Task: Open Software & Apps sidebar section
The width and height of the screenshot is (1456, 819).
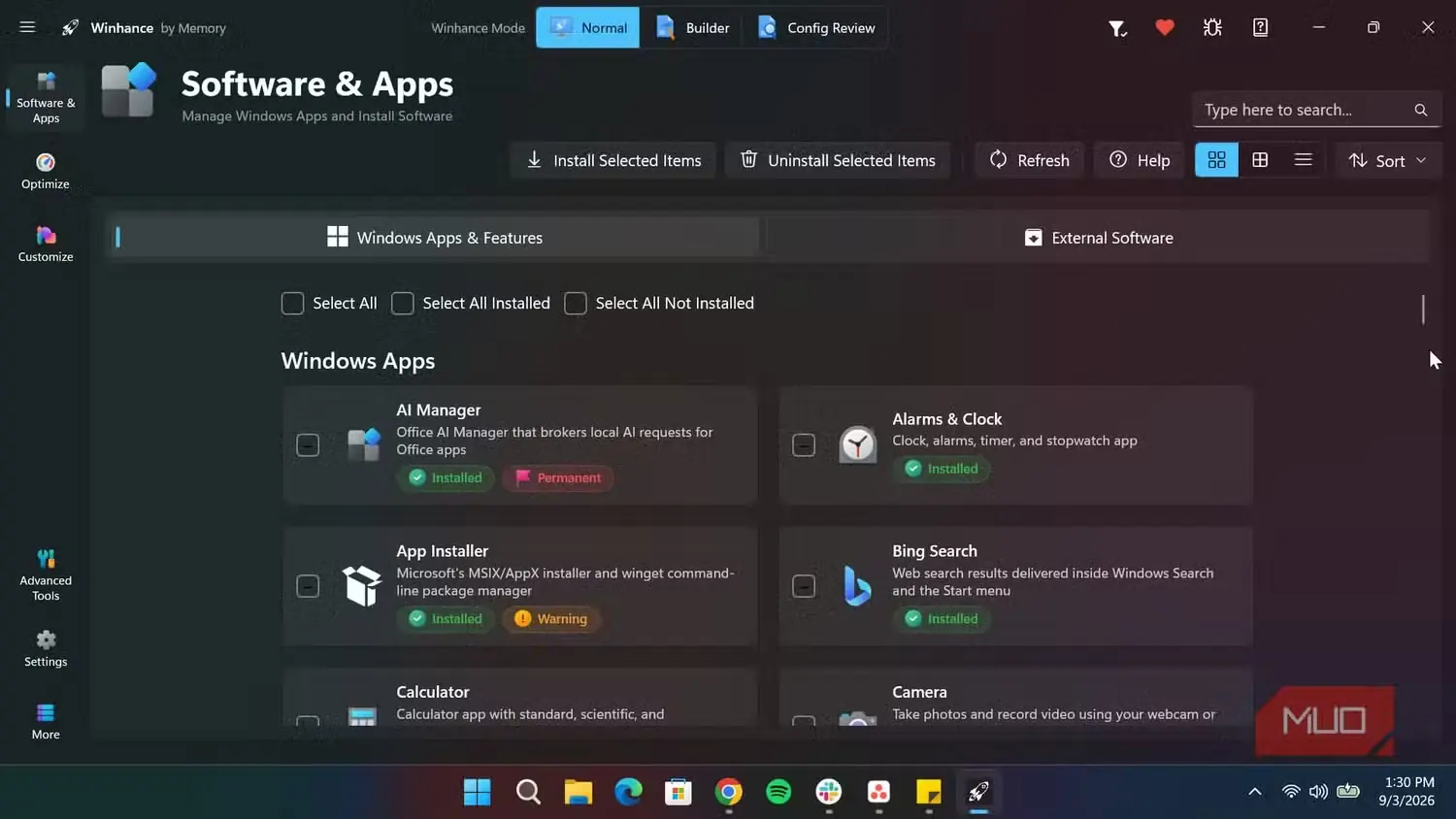Action: click(46, 98)
